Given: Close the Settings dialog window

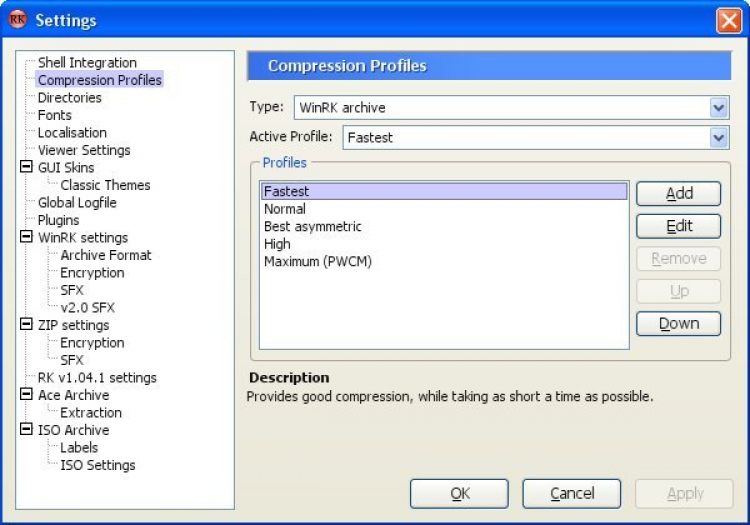Looking at the screenshot, I should 728,21.
